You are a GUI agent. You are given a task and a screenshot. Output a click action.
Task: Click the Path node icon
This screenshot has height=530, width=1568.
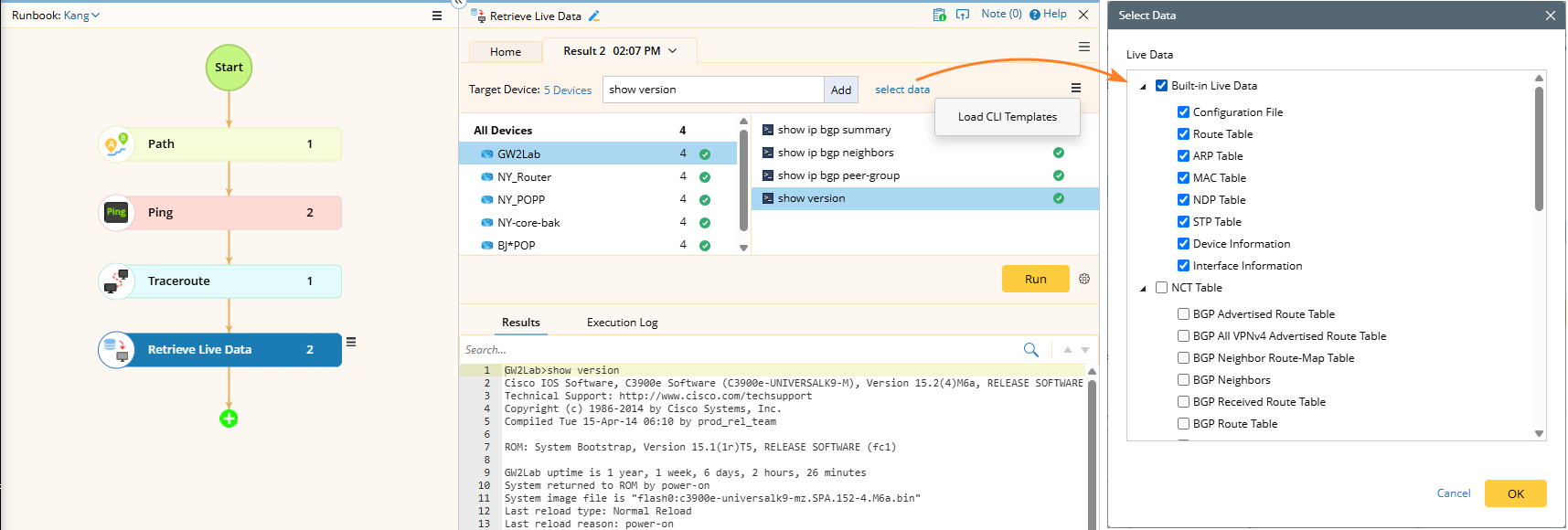click(x=116, y=144)
